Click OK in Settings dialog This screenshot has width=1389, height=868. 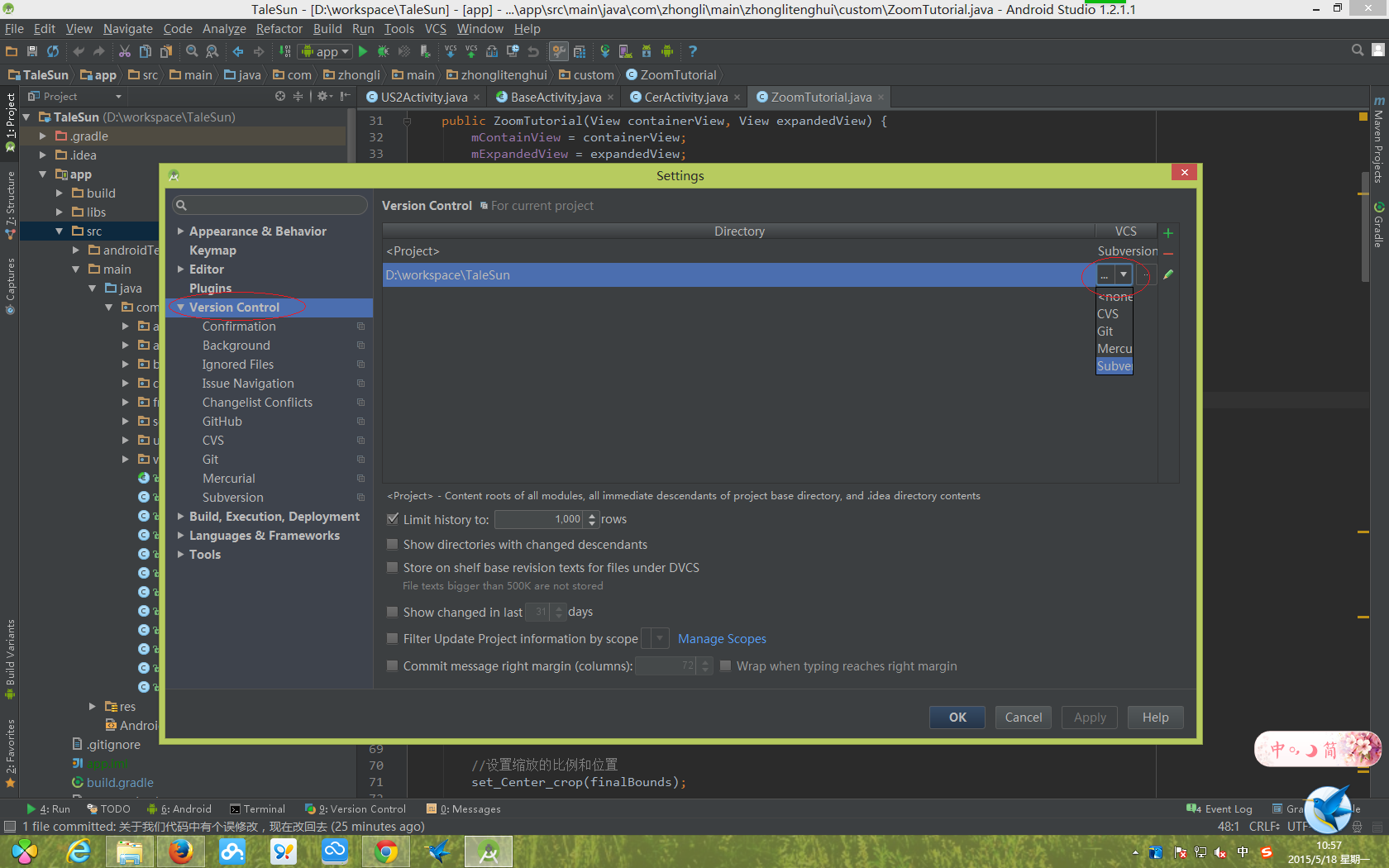pyautogui.click(x=957, y=718)
